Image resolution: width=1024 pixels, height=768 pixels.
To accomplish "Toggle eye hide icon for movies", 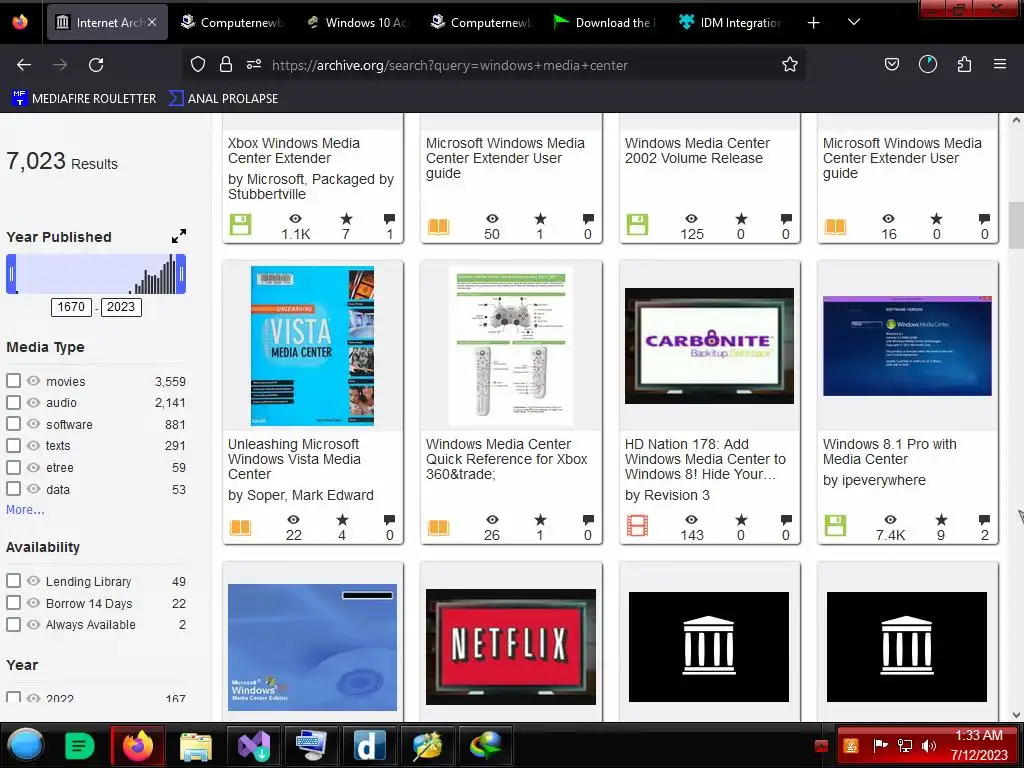I will pyautogui.click(x=33, y=381).
